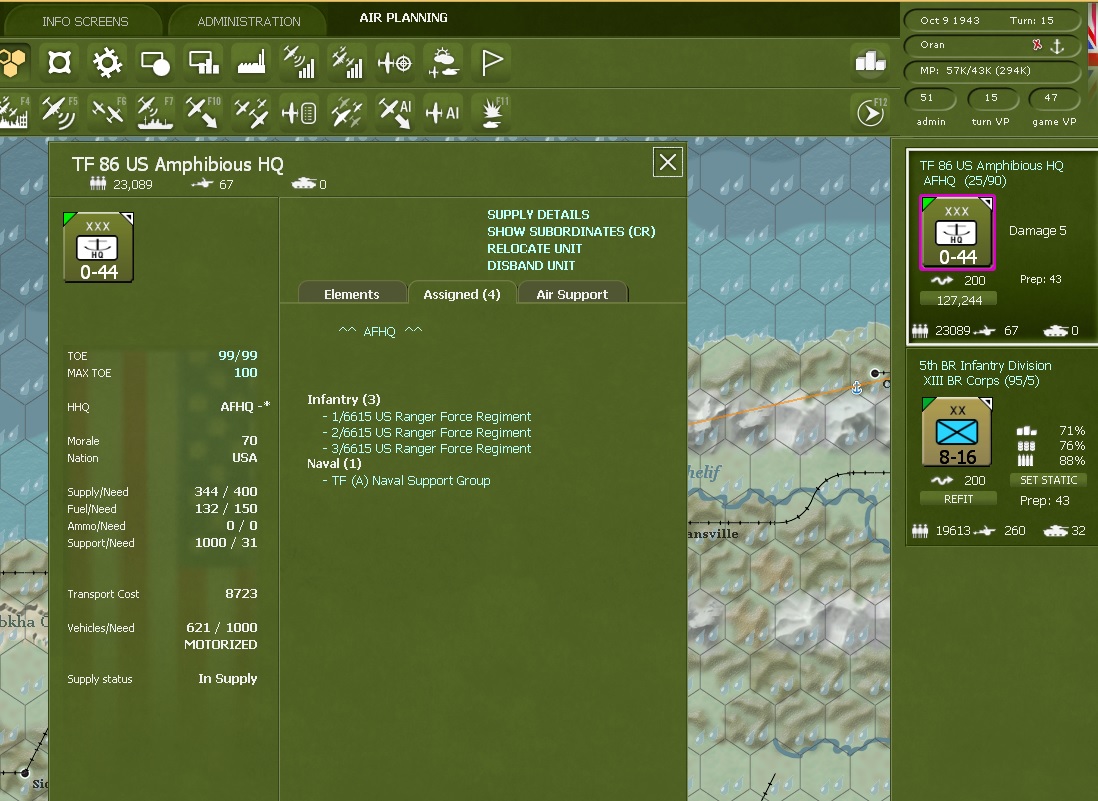The height and width of the screenshot is (801, 1098).
Task: Click the white flag icon
Action: pyautogui.click(x=491, y=62)
